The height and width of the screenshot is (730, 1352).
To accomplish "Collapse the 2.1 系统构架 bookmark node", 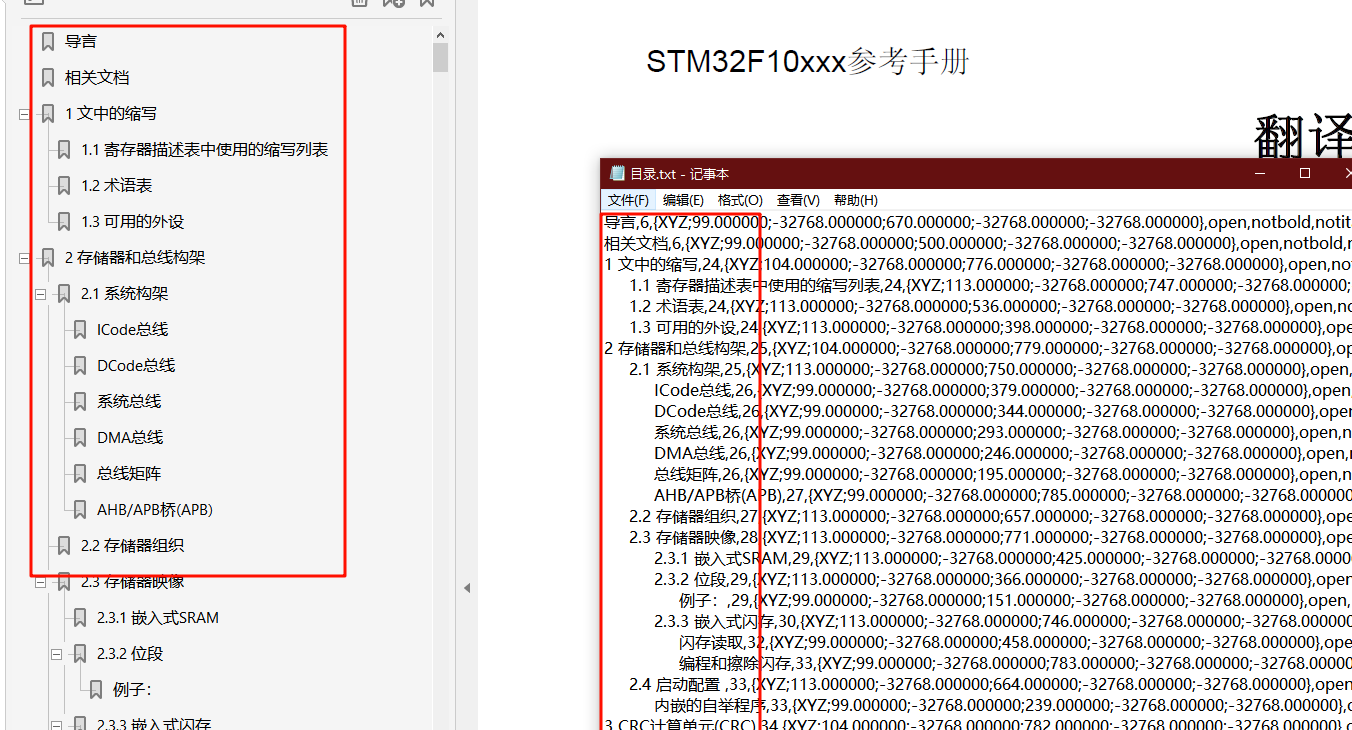I will (x=41, y=294).
